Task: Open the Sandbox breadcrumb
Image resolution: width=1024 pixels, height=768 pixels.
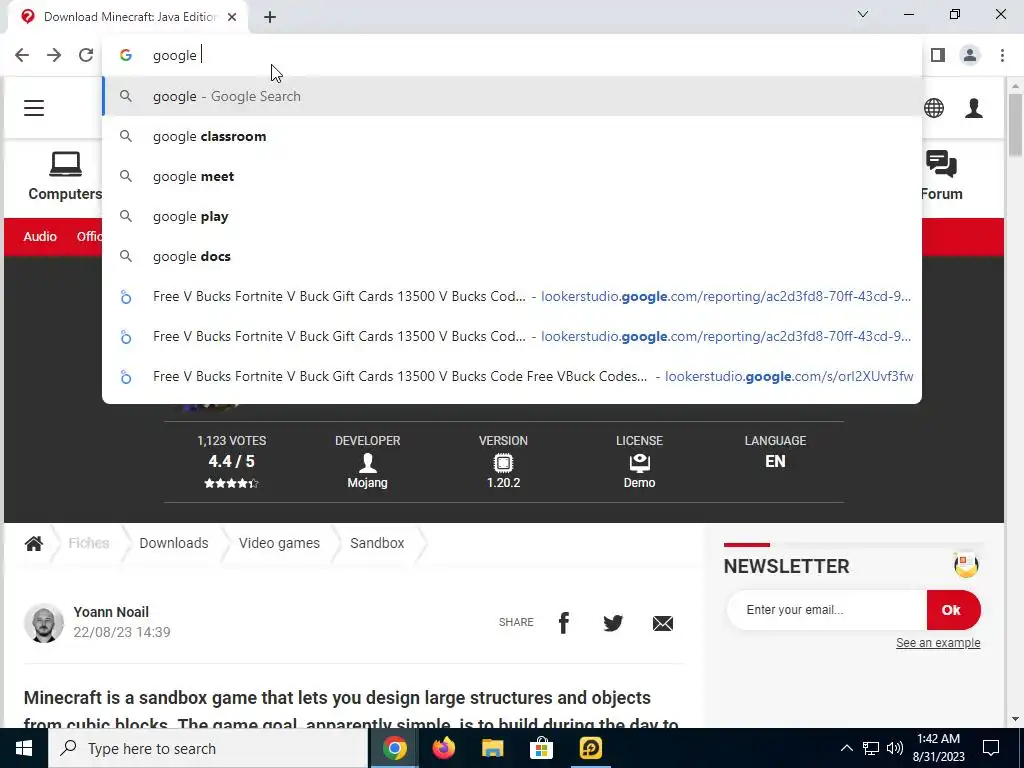Action: (377, 543)
